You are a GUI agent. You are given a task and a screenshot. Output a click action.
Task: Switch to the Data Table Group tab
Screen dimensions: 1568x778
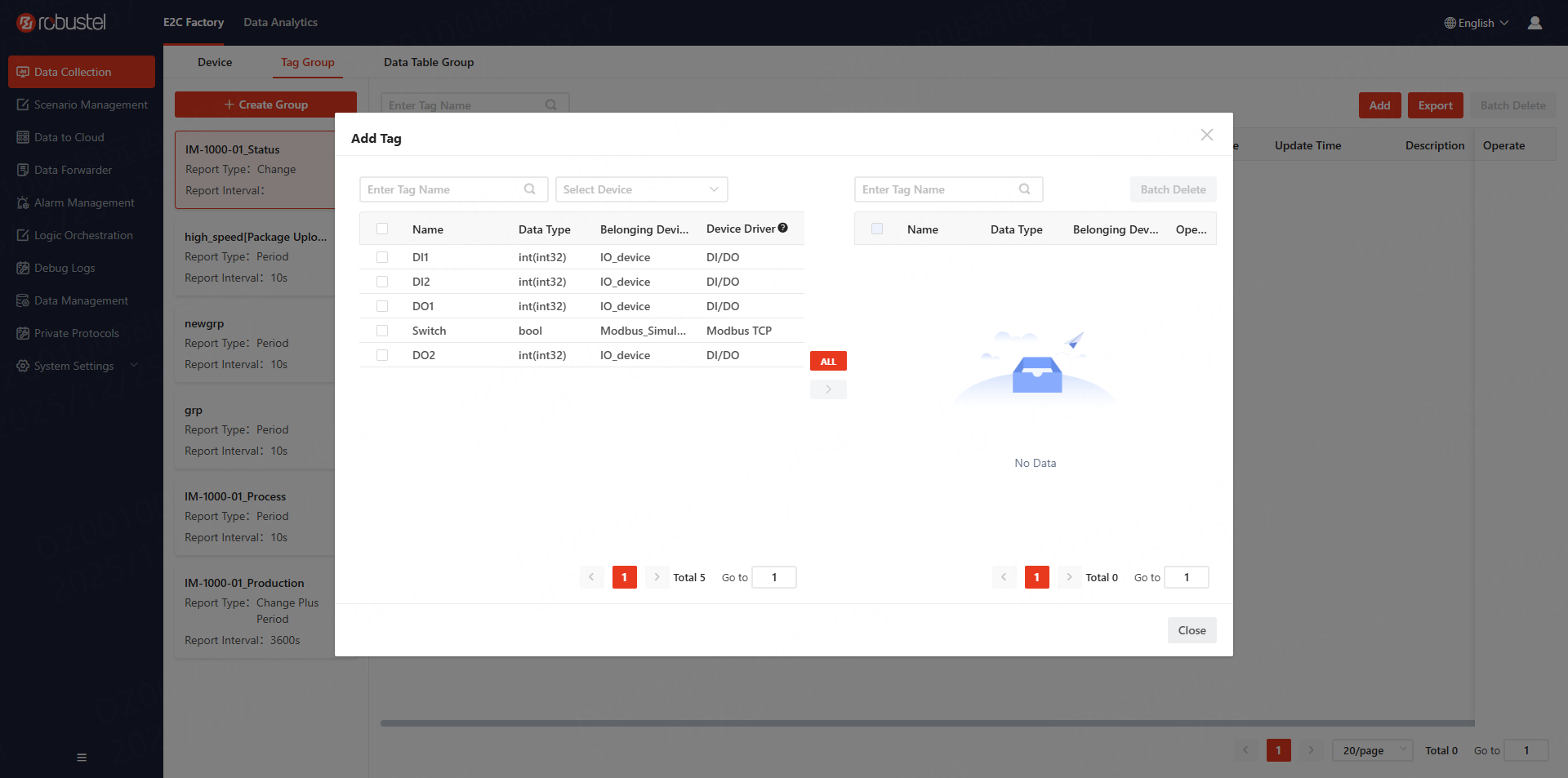tap(429, 62)
